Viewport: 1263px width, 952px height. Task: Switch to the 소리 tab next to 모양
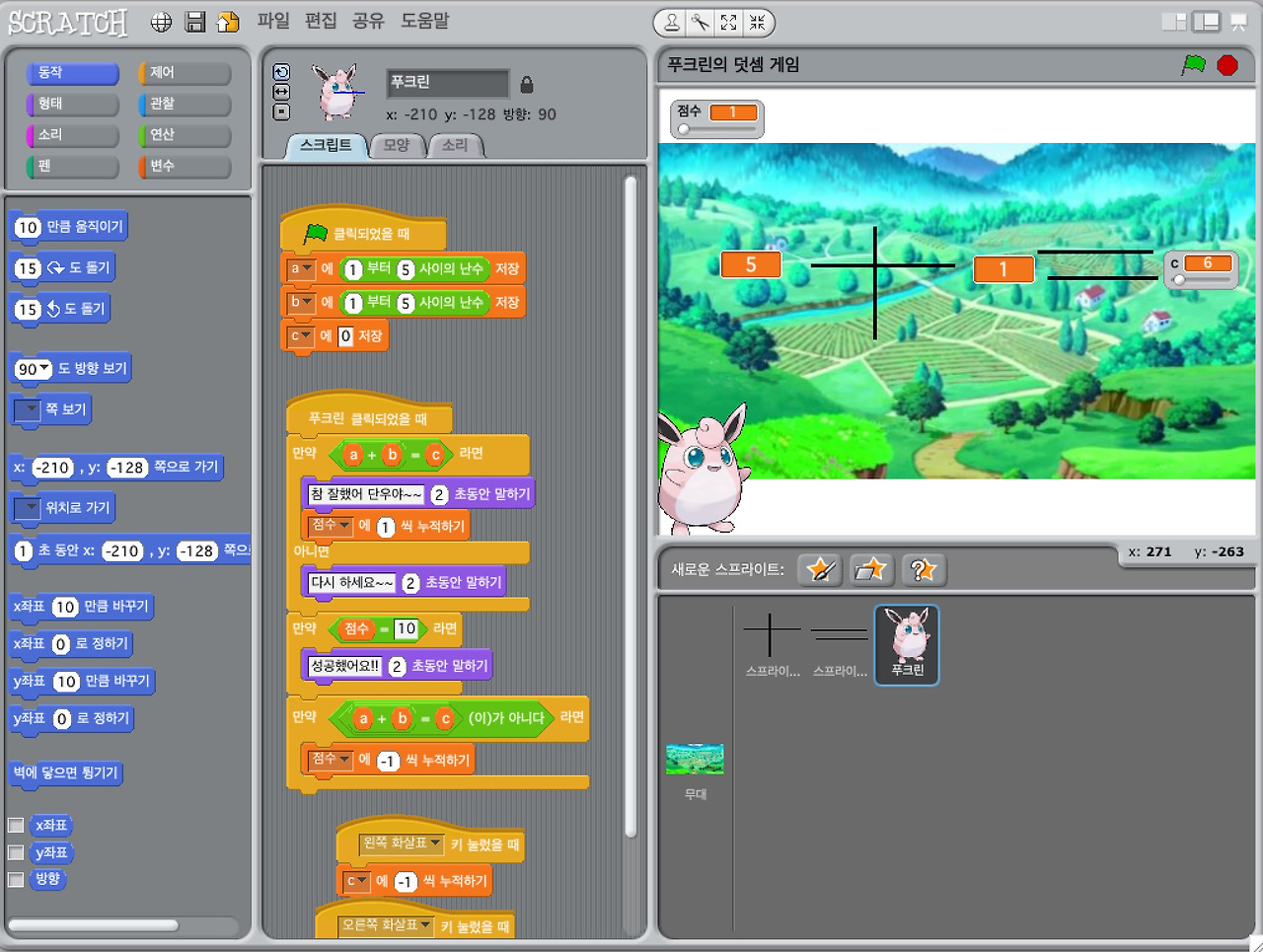coord(455,146)
